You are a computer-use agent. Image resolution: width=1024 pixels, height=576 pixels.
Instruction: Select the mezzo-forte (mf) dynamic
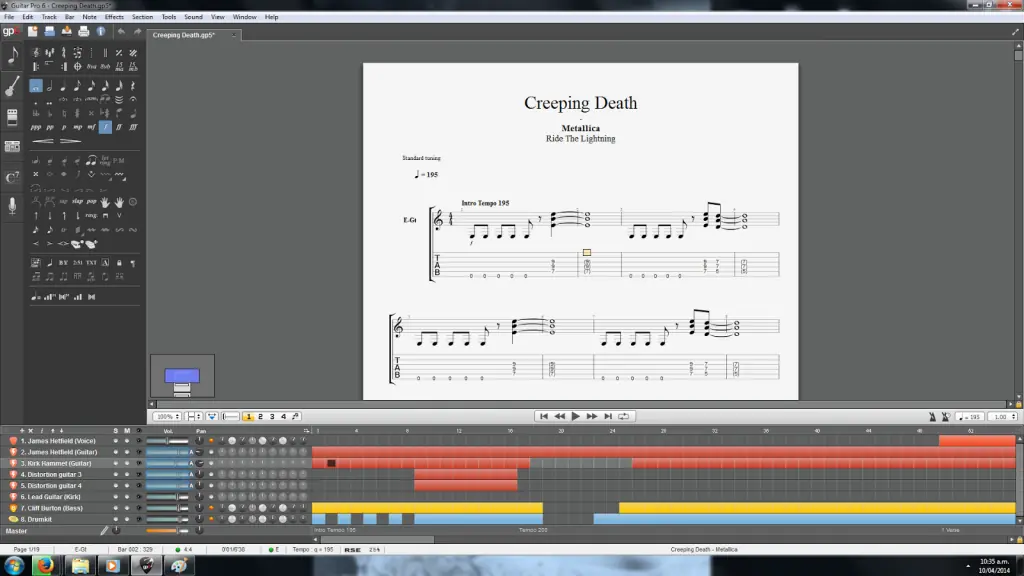[91, 127]
